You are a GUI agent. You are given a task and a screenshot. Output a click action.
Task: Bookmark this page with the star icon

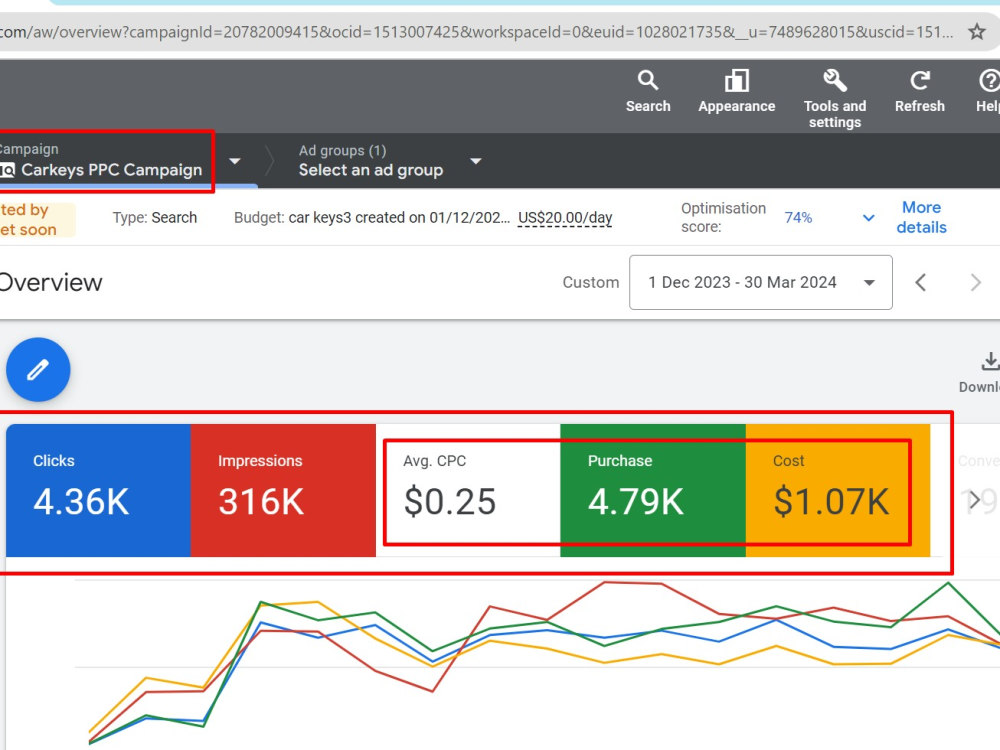click(x=976, y=31)
